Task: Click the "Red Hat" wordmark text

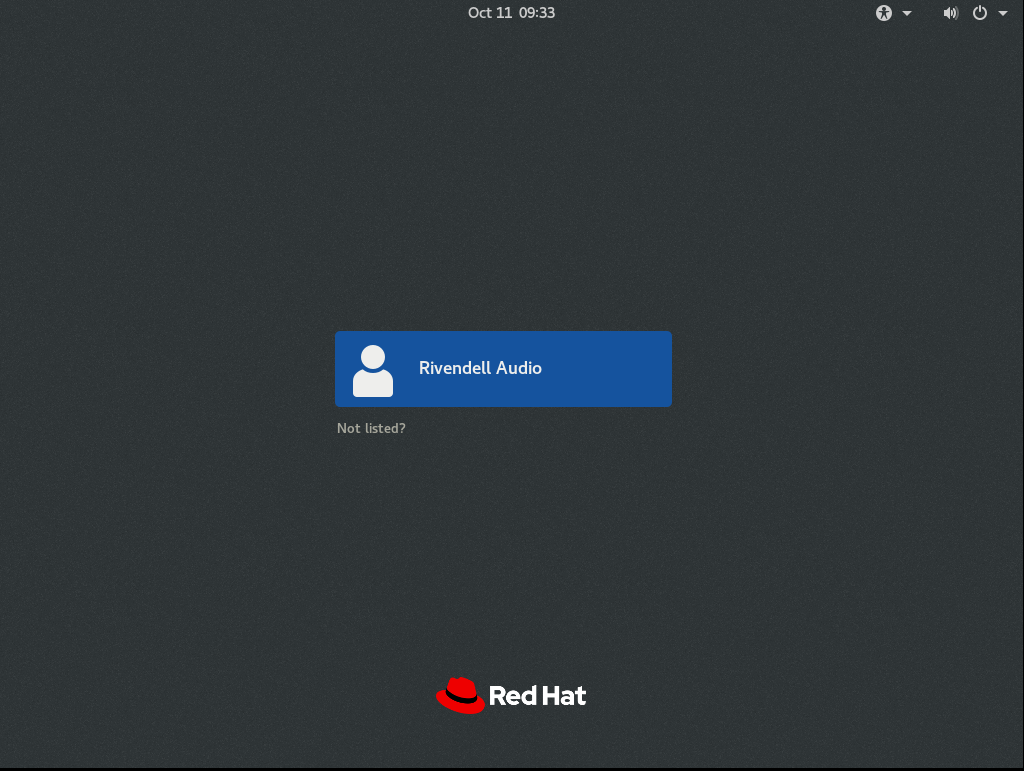Action: [x=537, y=696]
